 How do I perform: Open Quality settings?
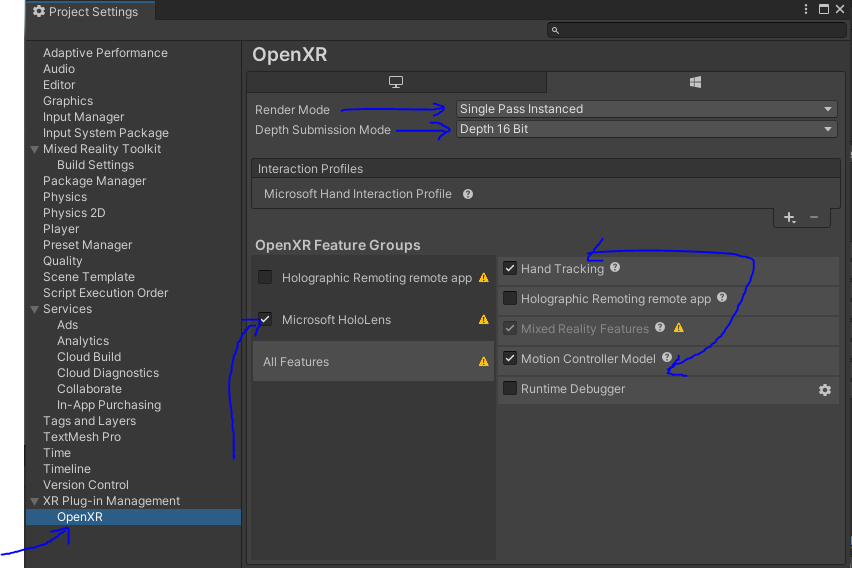pos(62,261)
